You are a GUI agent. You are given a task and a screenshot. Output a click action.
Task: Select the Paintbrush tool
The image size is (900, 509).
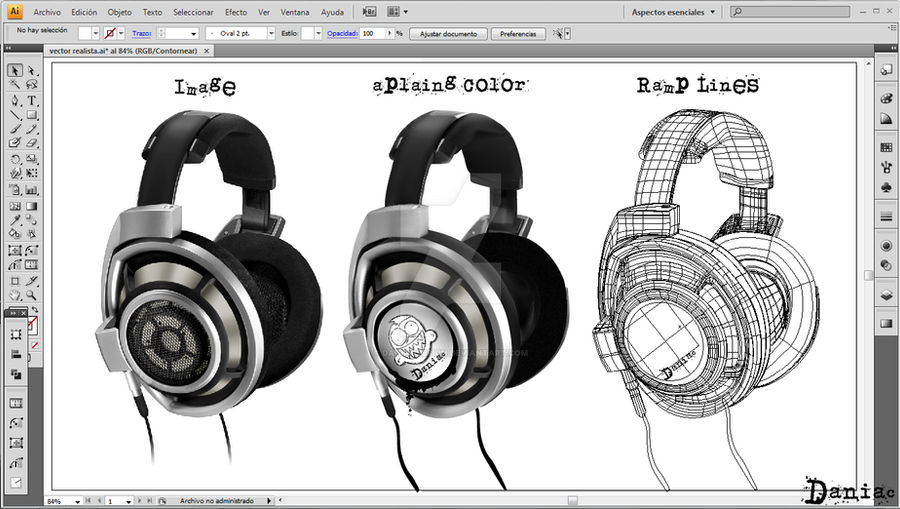coord(14,129)
